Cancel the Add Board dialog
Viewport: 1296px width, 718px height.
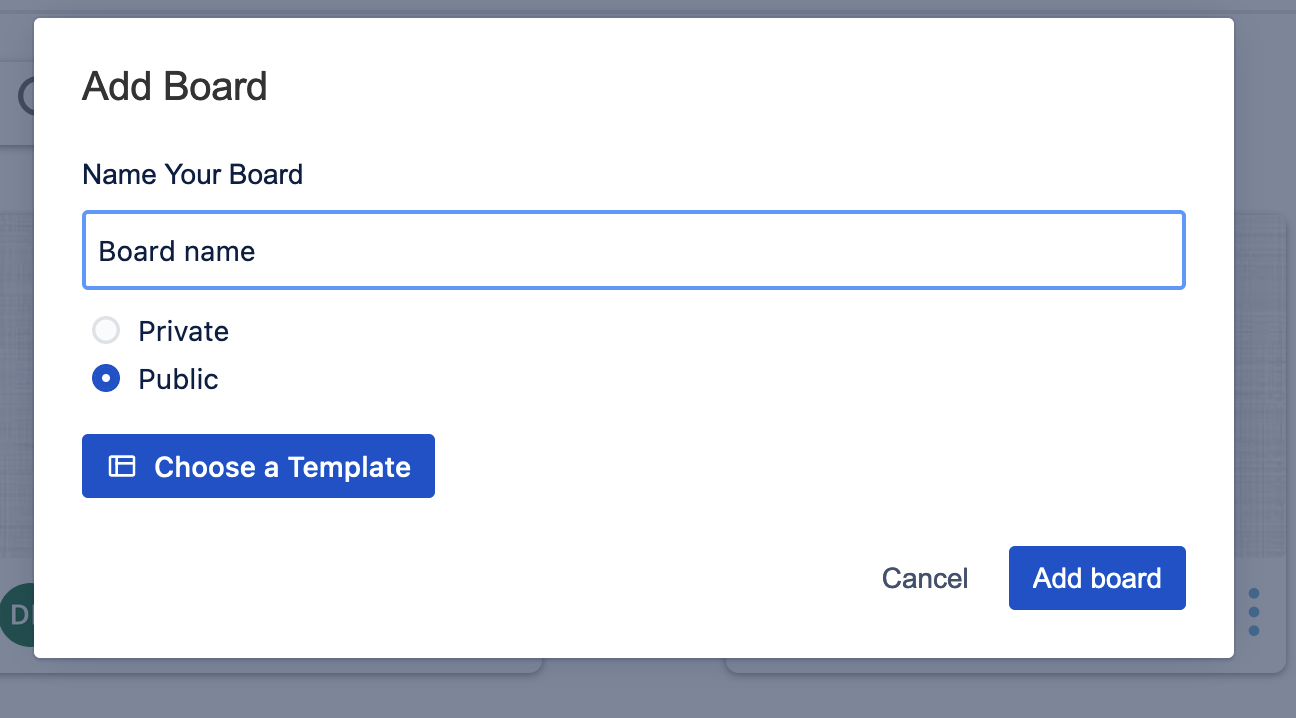[924, 578]
